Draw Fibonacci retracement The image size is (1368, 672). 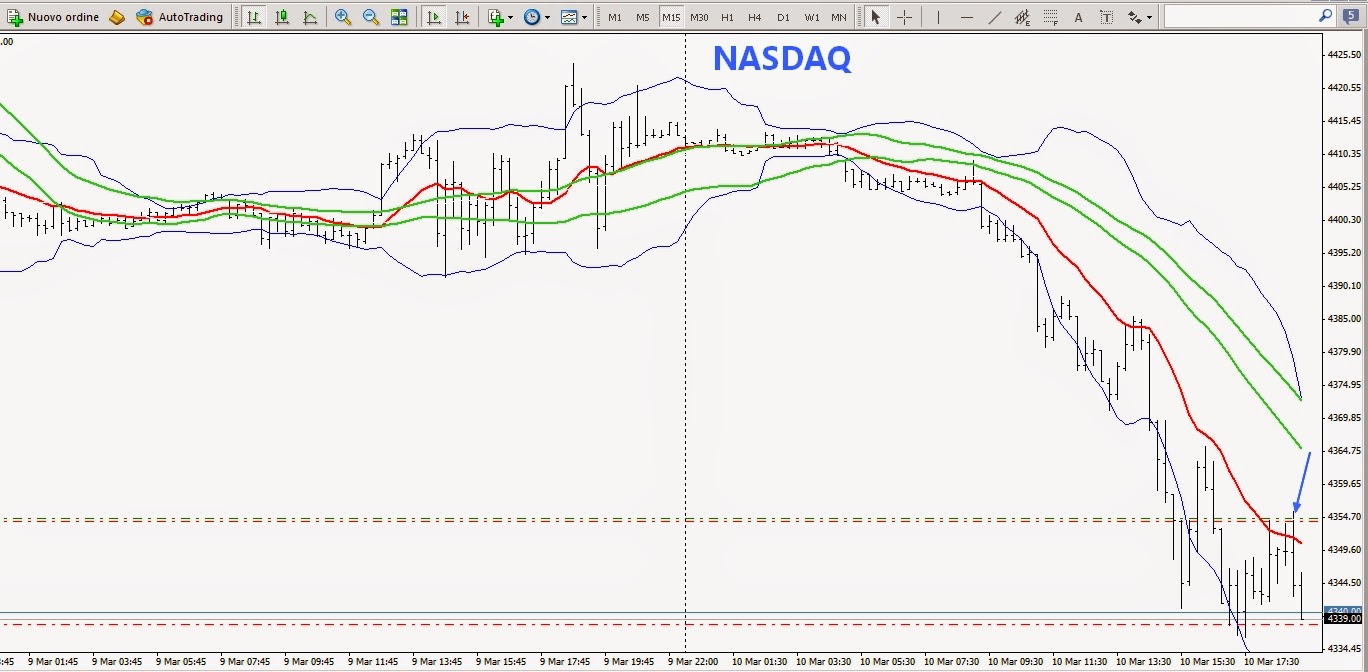point(1050,17)
